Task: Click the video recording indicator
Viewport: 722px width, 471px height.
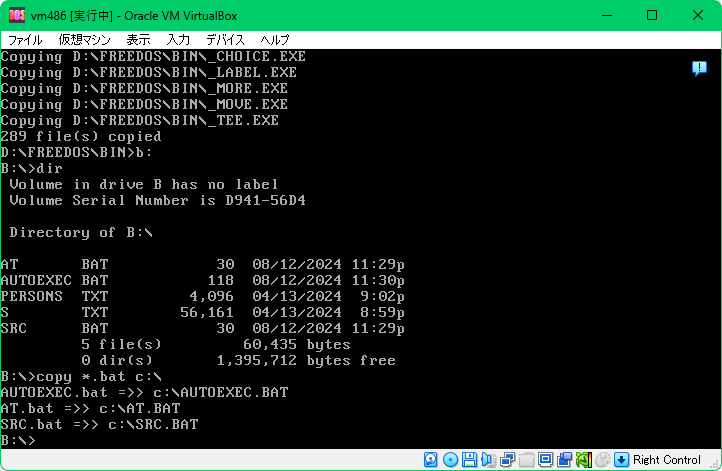Action: [x=565, y=459]
